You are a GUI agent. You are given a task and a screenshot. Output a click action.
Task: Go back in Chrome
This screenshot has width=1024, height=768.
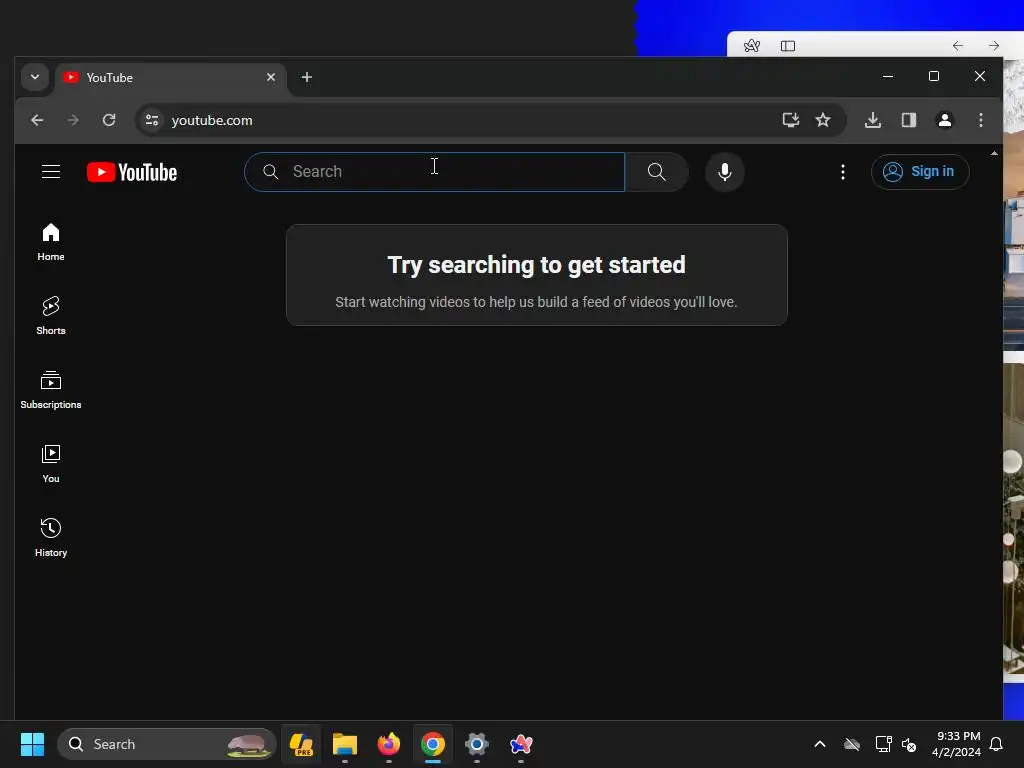[x=37, y=120]
